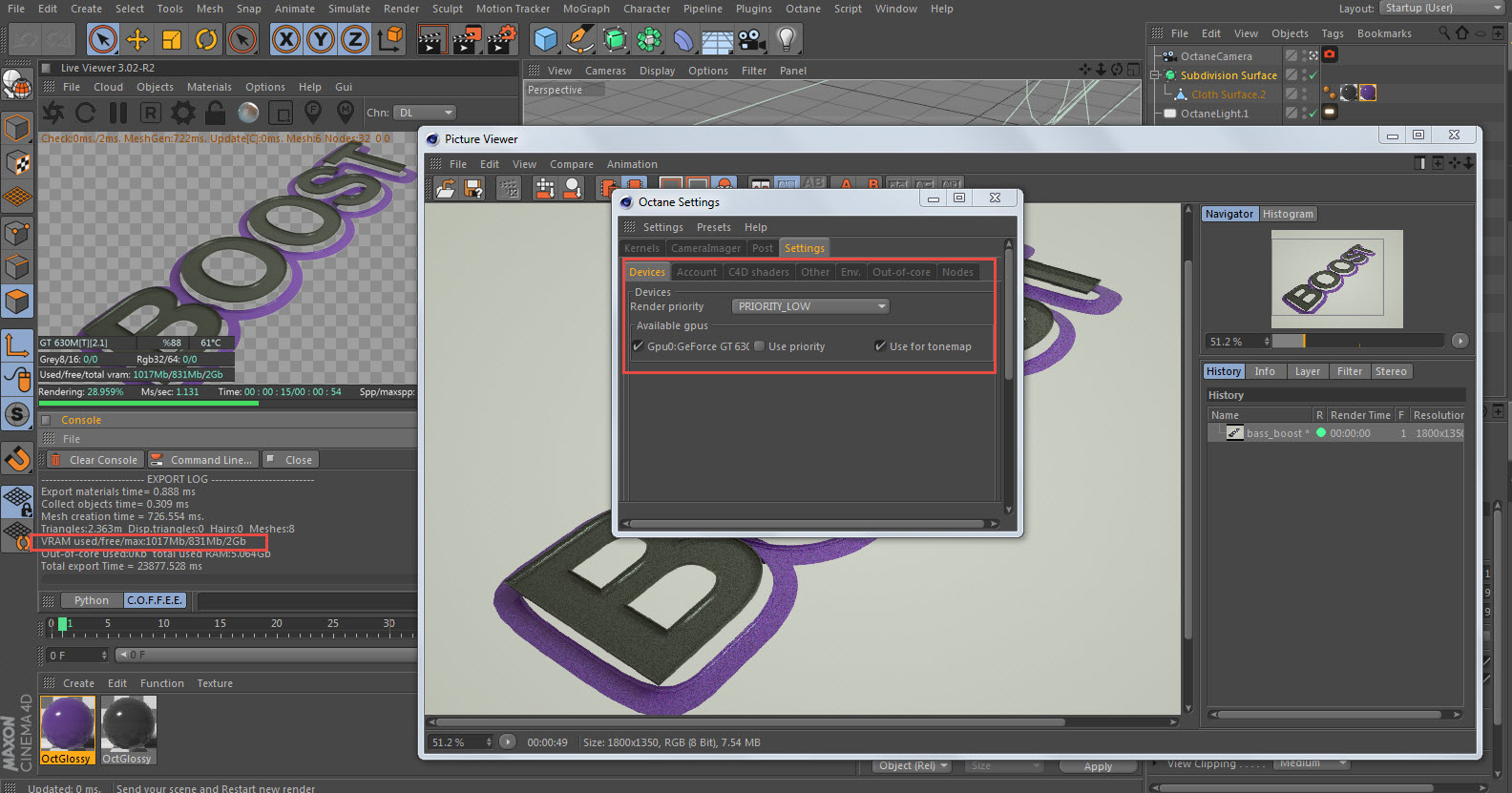Click the frame field 0 F stepper
This screenshot has width=1512, height=793.
coord(104,656)
